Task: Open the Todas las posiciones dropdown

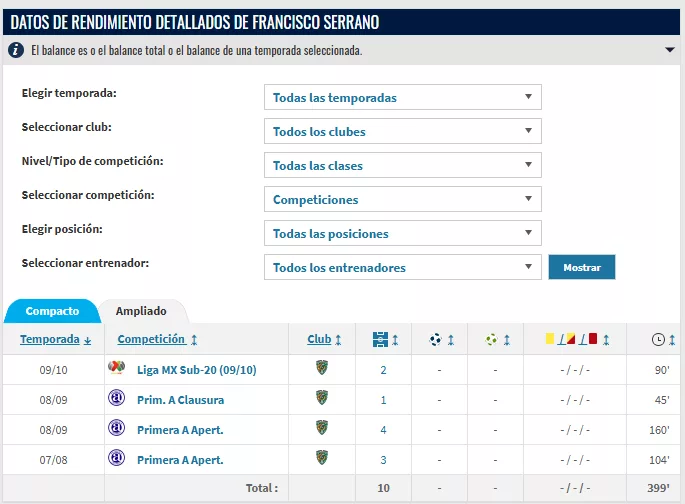Action: click(x=403, y=233)
